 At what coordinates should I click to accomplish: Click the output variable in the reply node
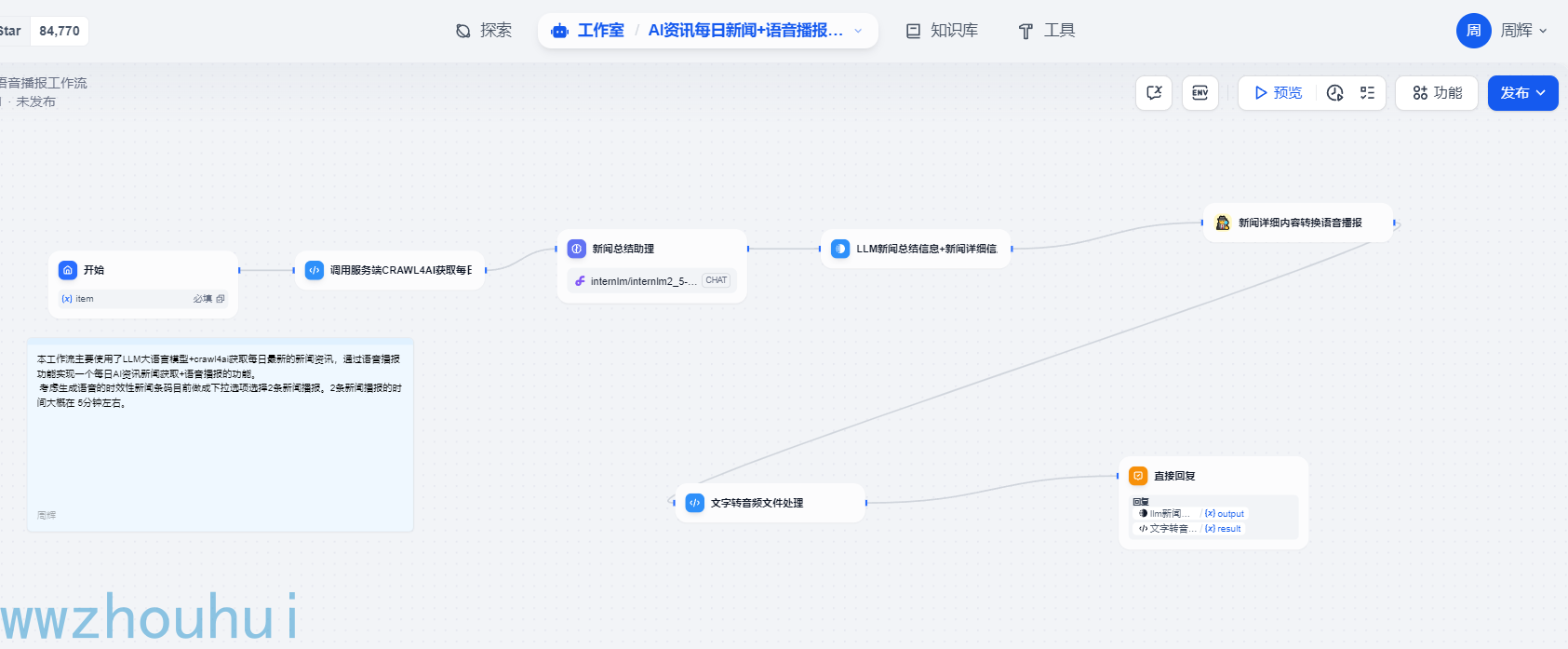1225,514
